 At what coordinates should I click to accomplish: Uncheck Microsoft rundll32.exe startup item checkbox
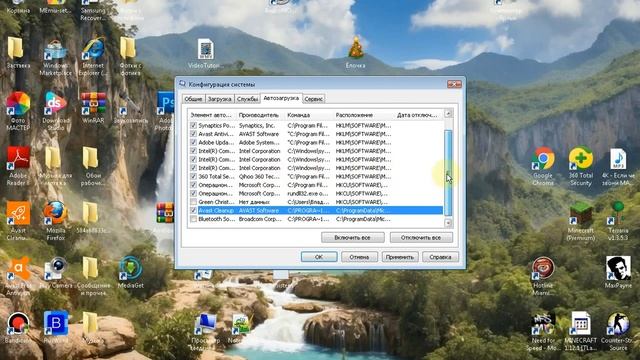click(193, 193)
